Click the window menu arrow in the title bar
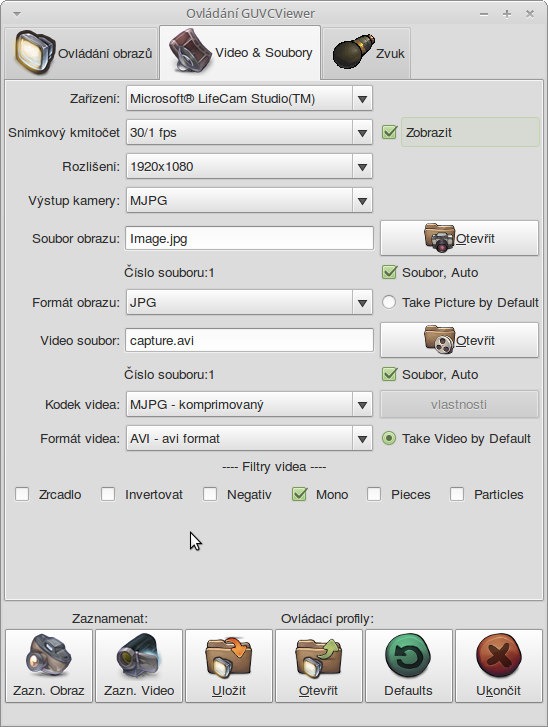This screenshot has width=548, height=727. coord(17,14)
